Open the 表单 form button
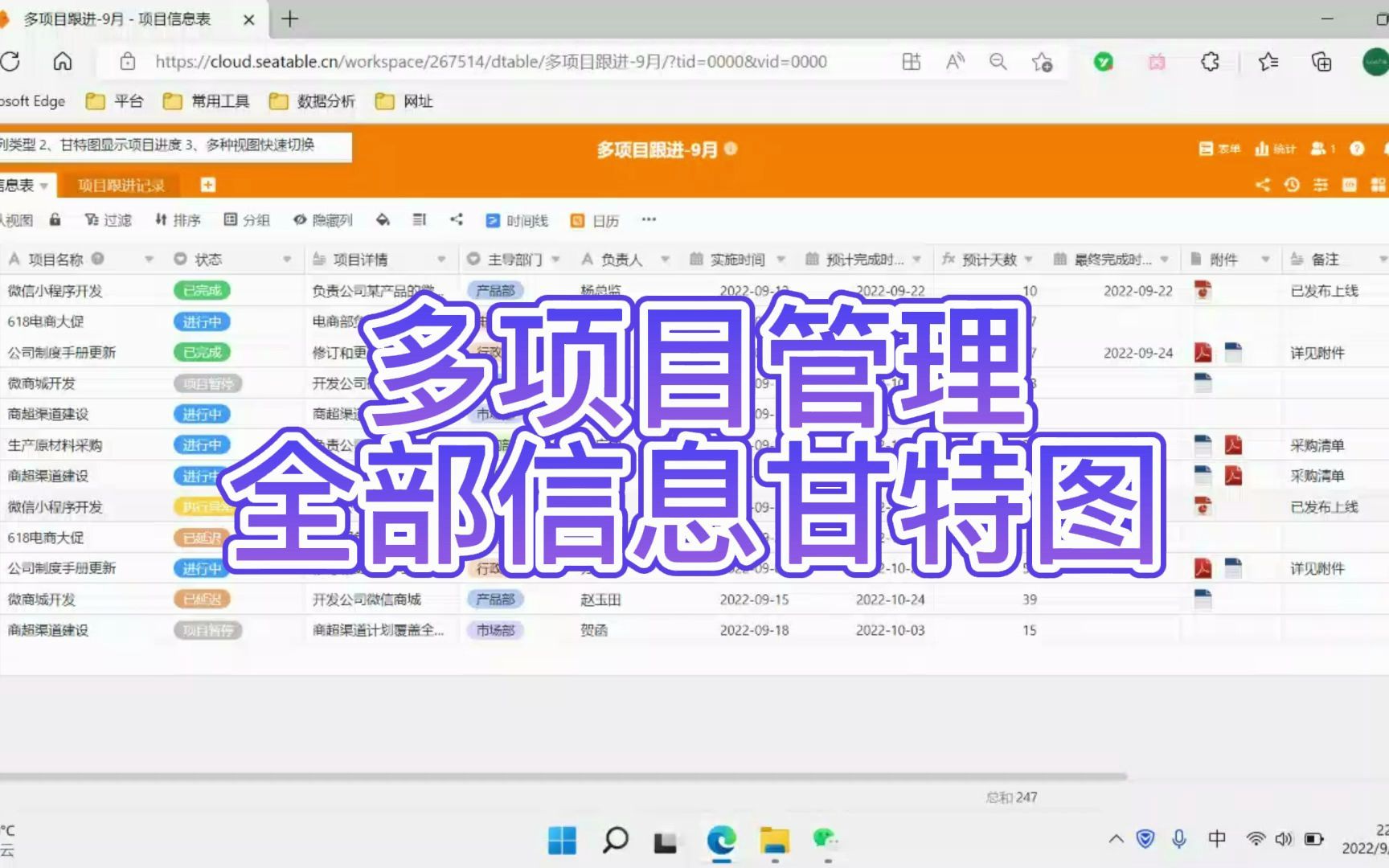Image resolution: width=1389 pixels, height=868 pixels. 1219,149
